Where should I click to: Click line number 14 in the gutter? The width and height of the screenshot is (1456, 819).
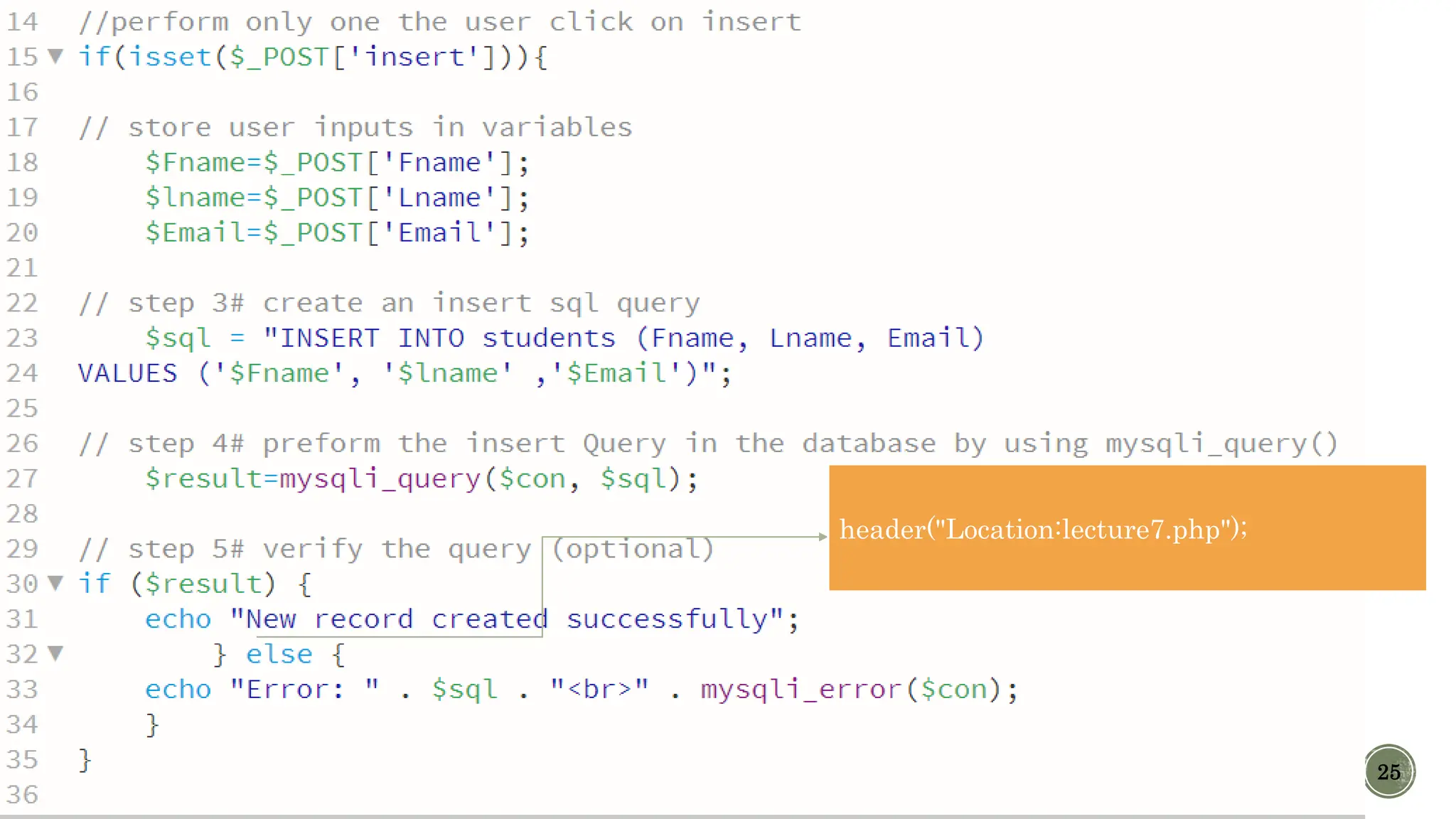coord(22,21)
